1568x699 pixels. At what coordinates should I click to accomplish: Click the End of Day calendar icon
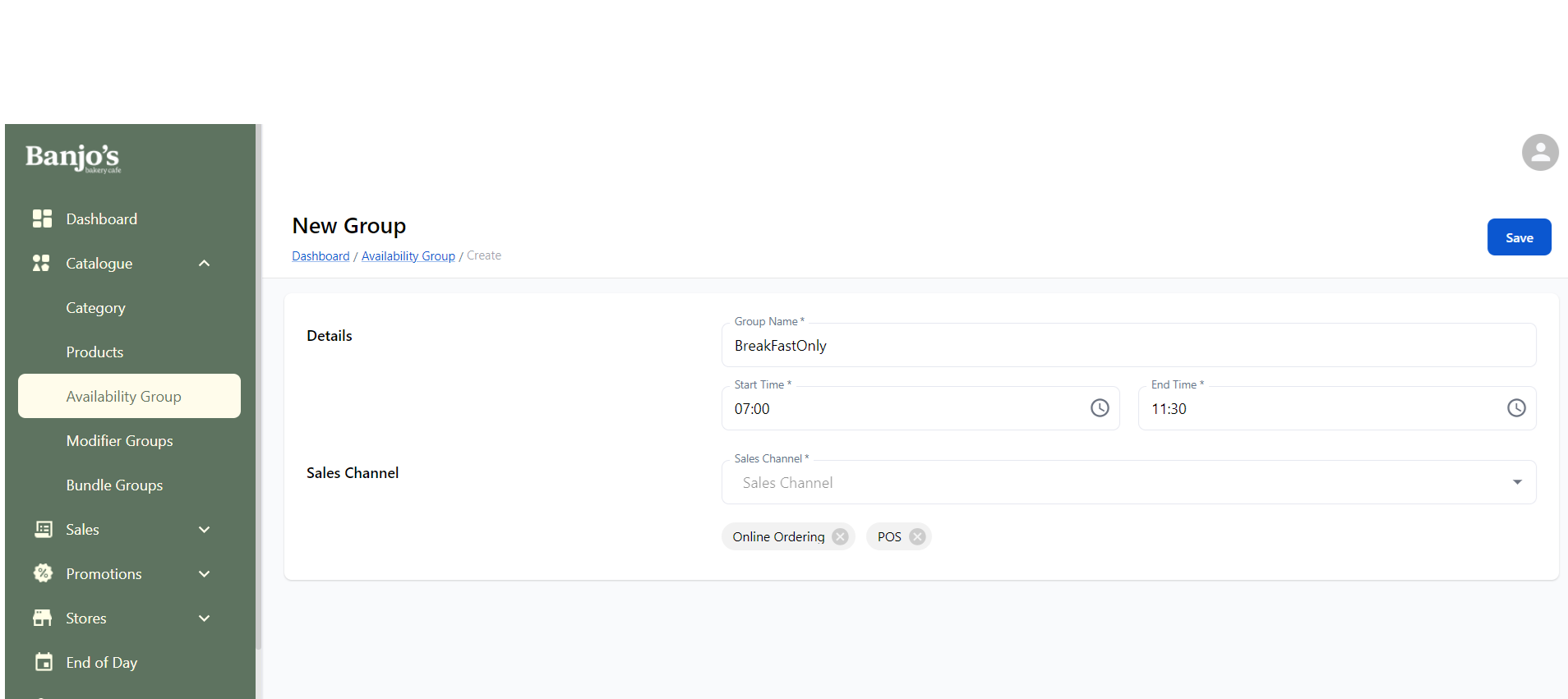[x=44, y=662]
